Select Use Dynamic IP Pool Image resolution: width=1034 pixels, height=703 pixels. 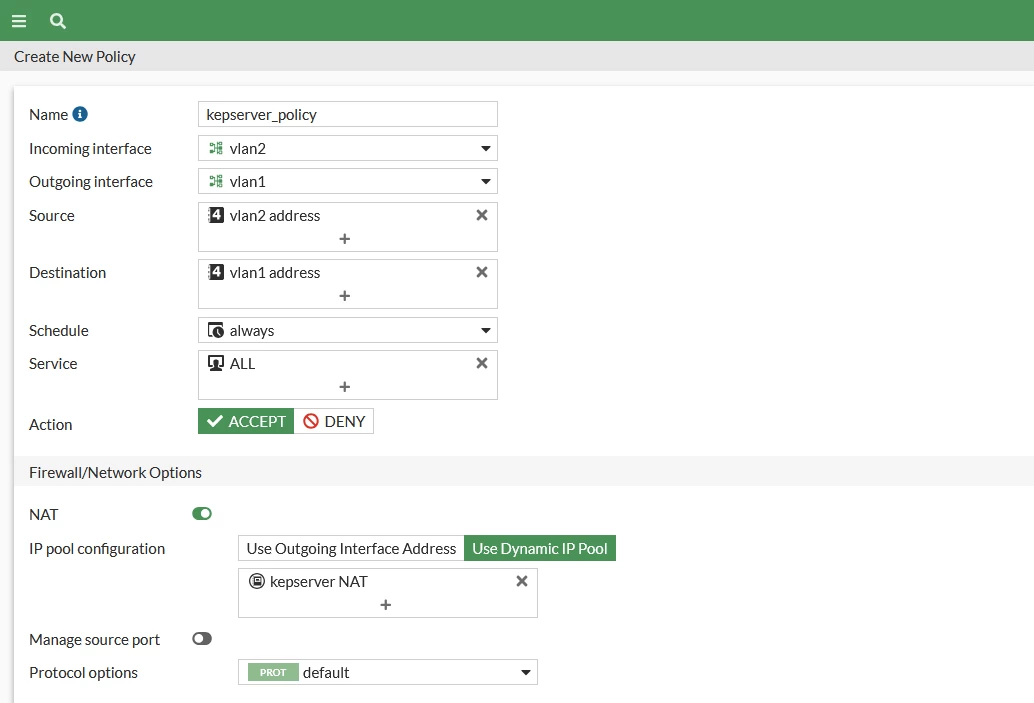coord(539,548)
